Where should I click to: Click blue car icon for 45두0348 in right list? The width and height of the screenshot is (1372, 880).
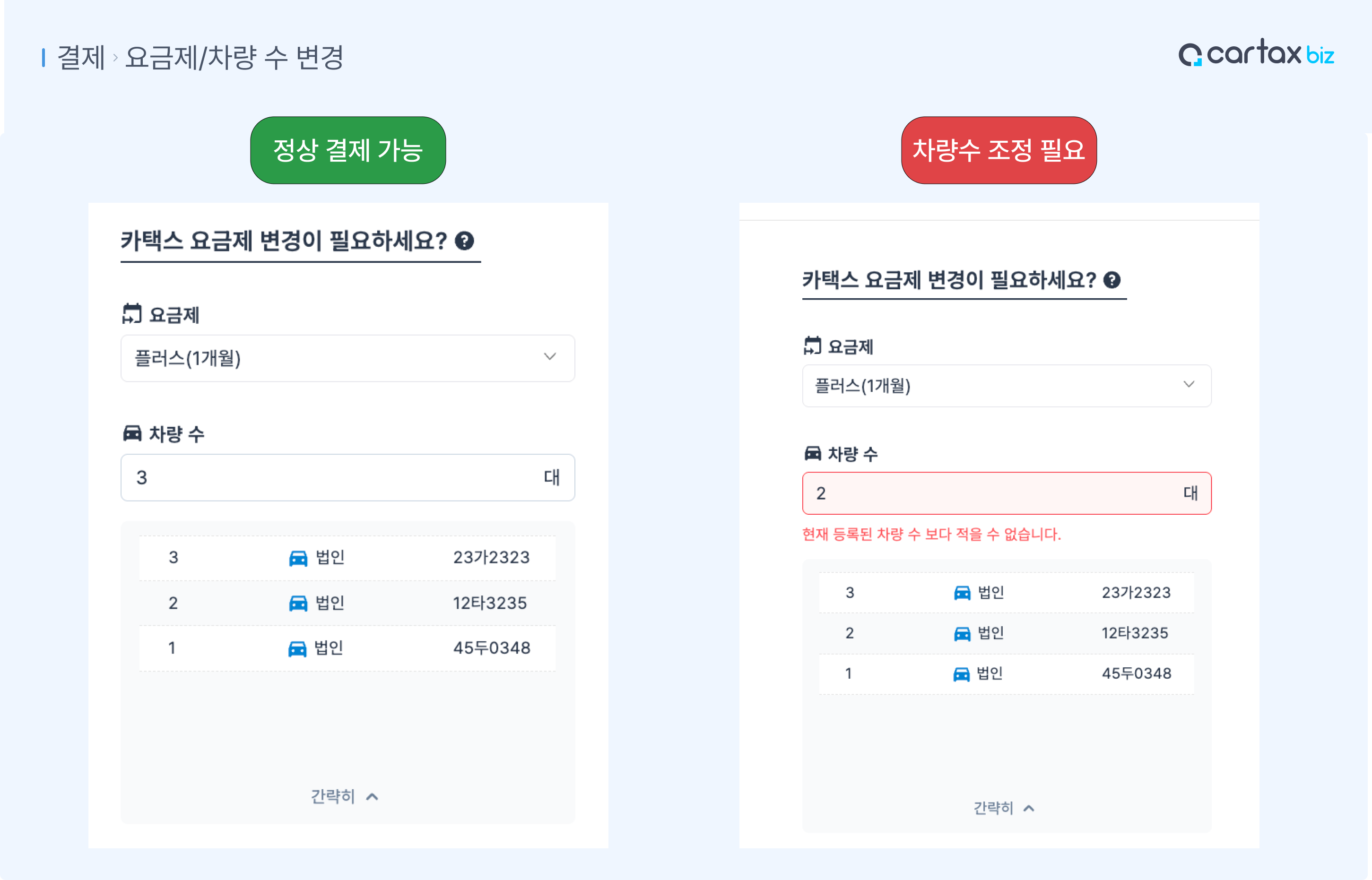tap(962, 674)
